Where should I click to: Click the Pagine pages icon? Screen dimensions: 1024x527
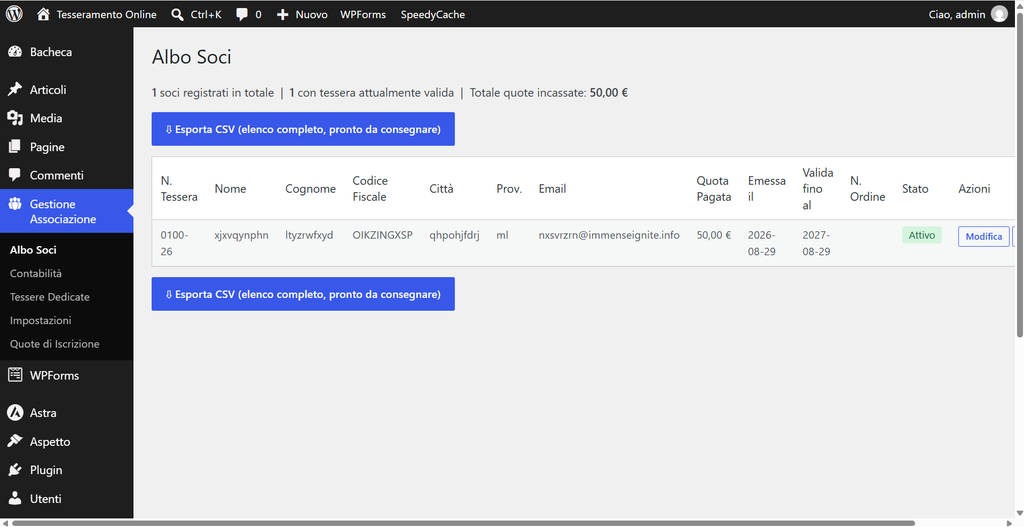15,147
